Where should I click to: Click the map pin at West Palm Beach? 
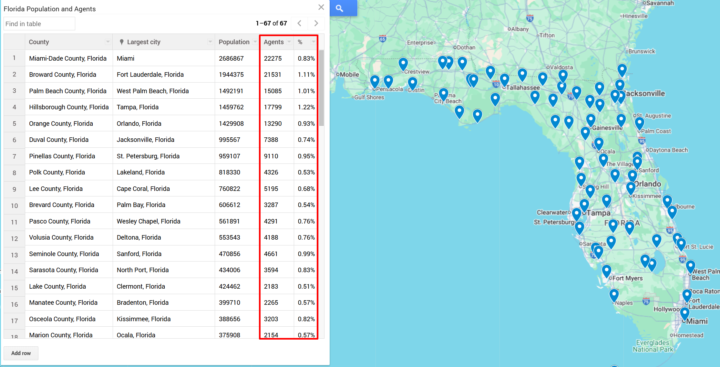click(691, 266)
